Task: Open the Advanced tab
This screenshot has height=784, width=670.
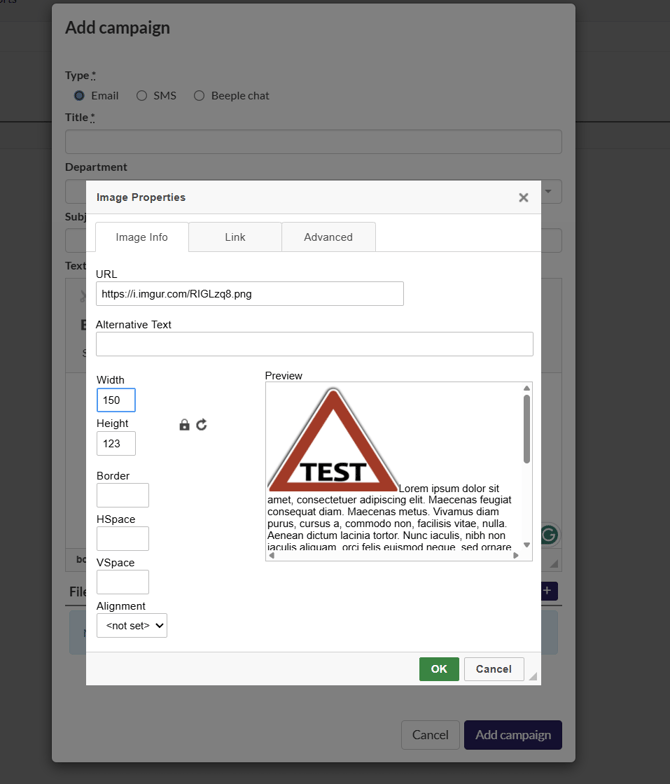Action: point(328,237)
